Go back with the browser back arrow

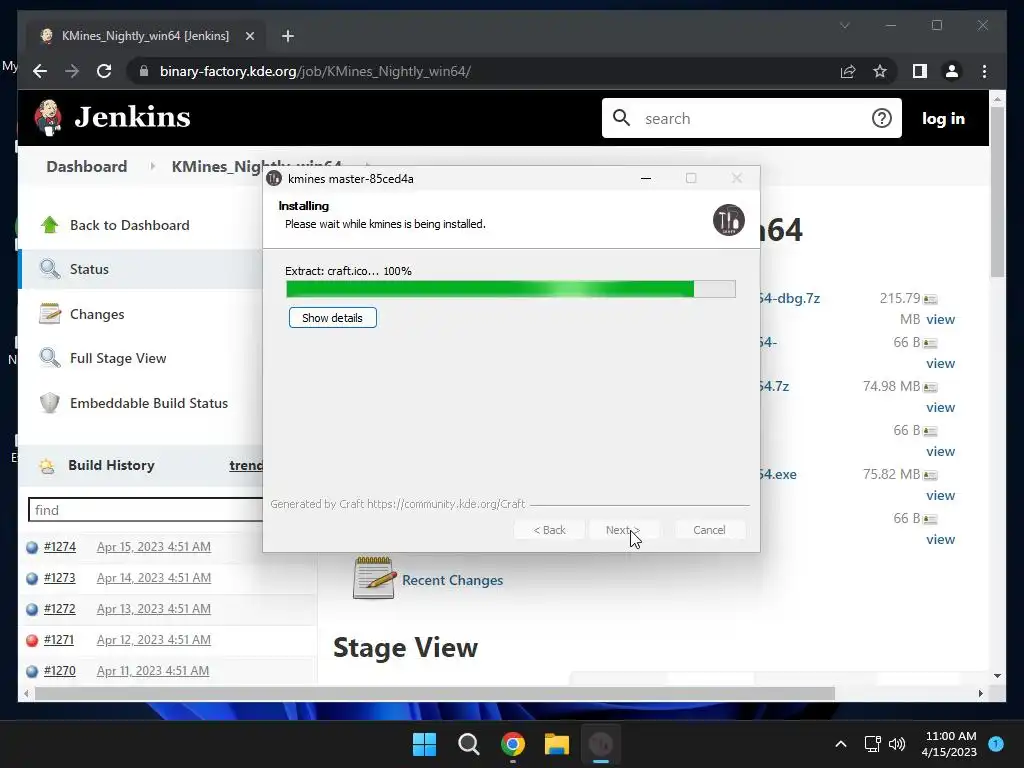pyautogui.click(x=40, y=71)
